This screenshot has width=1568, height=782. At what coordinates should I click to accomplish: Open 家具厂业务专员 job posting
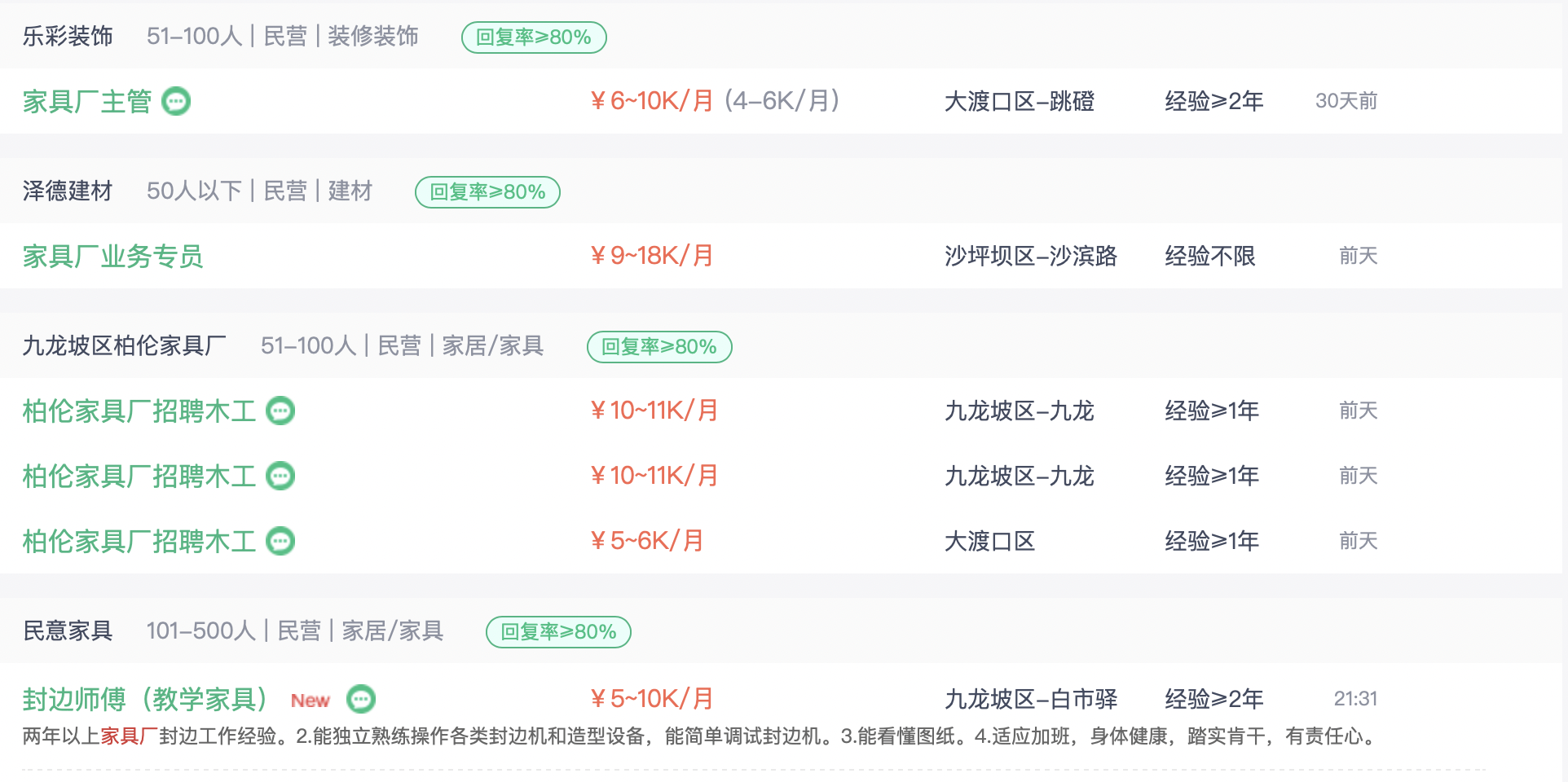(x=112, y=257)
